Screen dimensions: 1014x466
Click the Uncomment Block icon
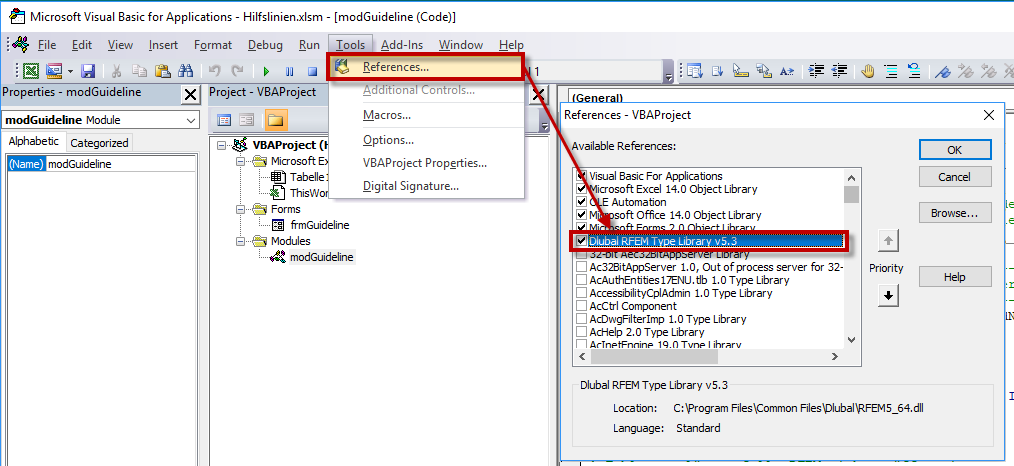tap(914, 71)
